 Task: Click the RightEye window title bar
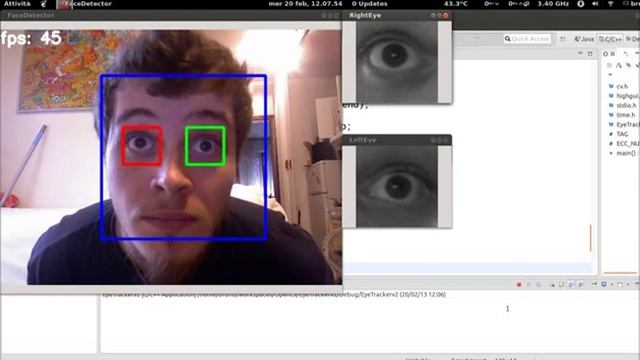pos(397,16)
